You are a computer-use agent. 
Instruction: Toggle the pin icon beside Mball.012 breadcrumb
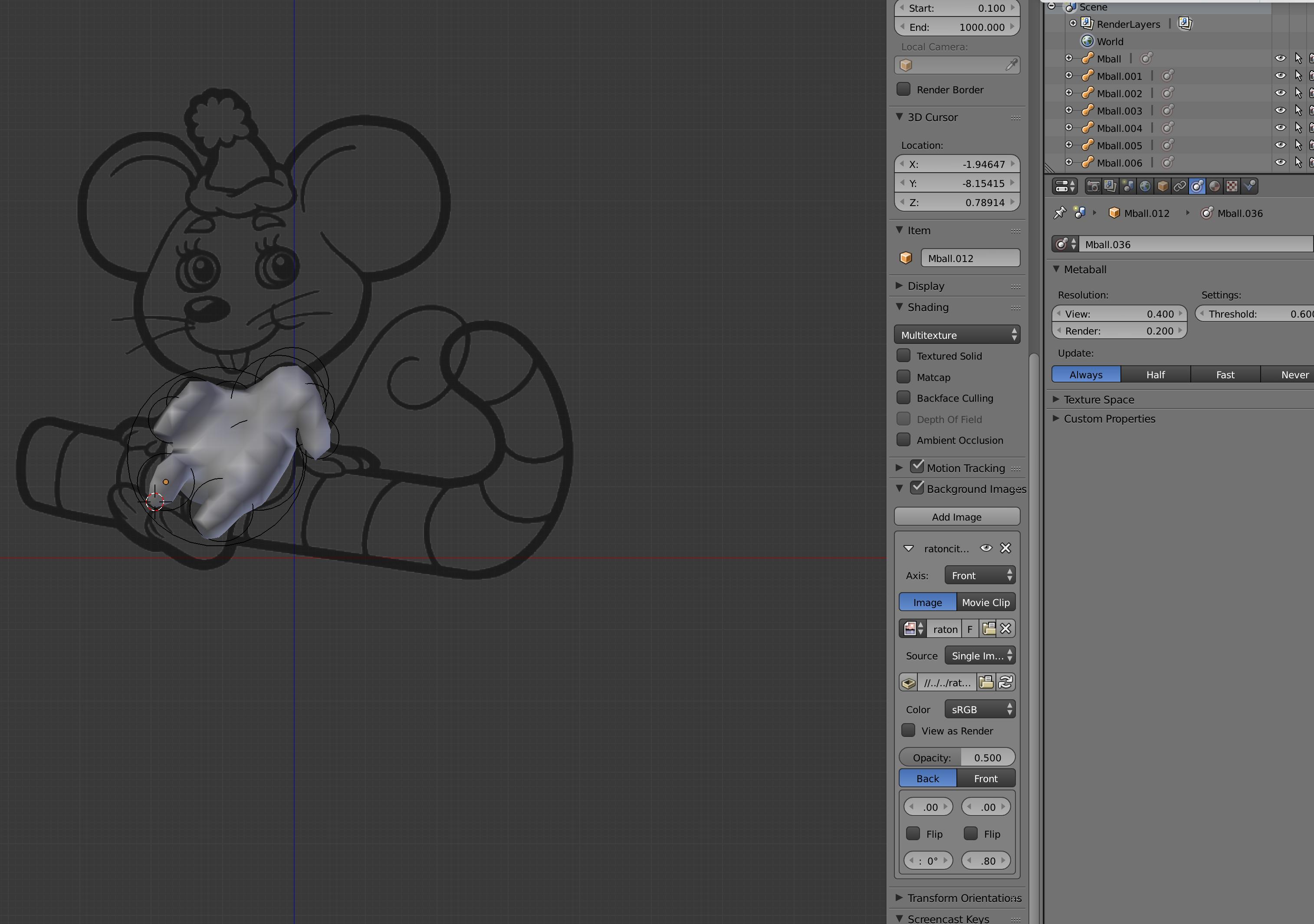[x=1060, y=213]
